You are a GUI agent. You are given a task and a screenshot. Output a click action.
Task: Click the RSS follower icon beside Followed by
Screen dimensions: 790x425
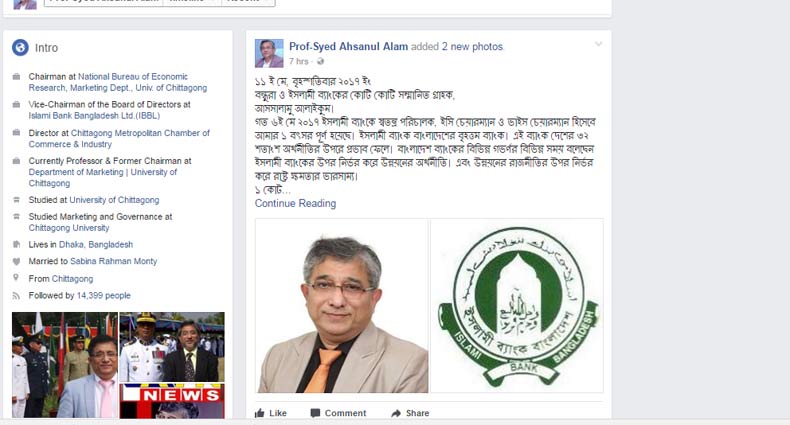[16, 296]
